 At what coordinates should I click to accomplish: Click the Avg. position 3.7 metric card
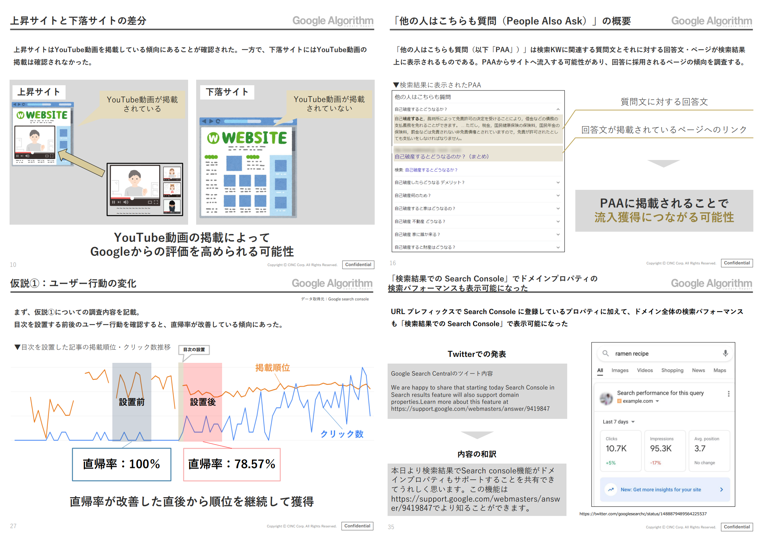point(709,450)
